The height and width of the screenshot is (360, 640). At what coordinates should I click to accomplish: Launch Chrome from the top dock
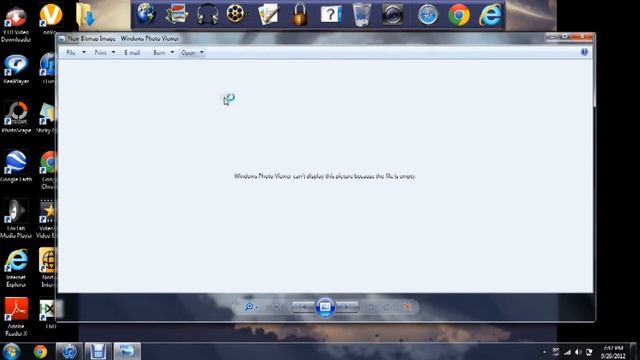459,15
